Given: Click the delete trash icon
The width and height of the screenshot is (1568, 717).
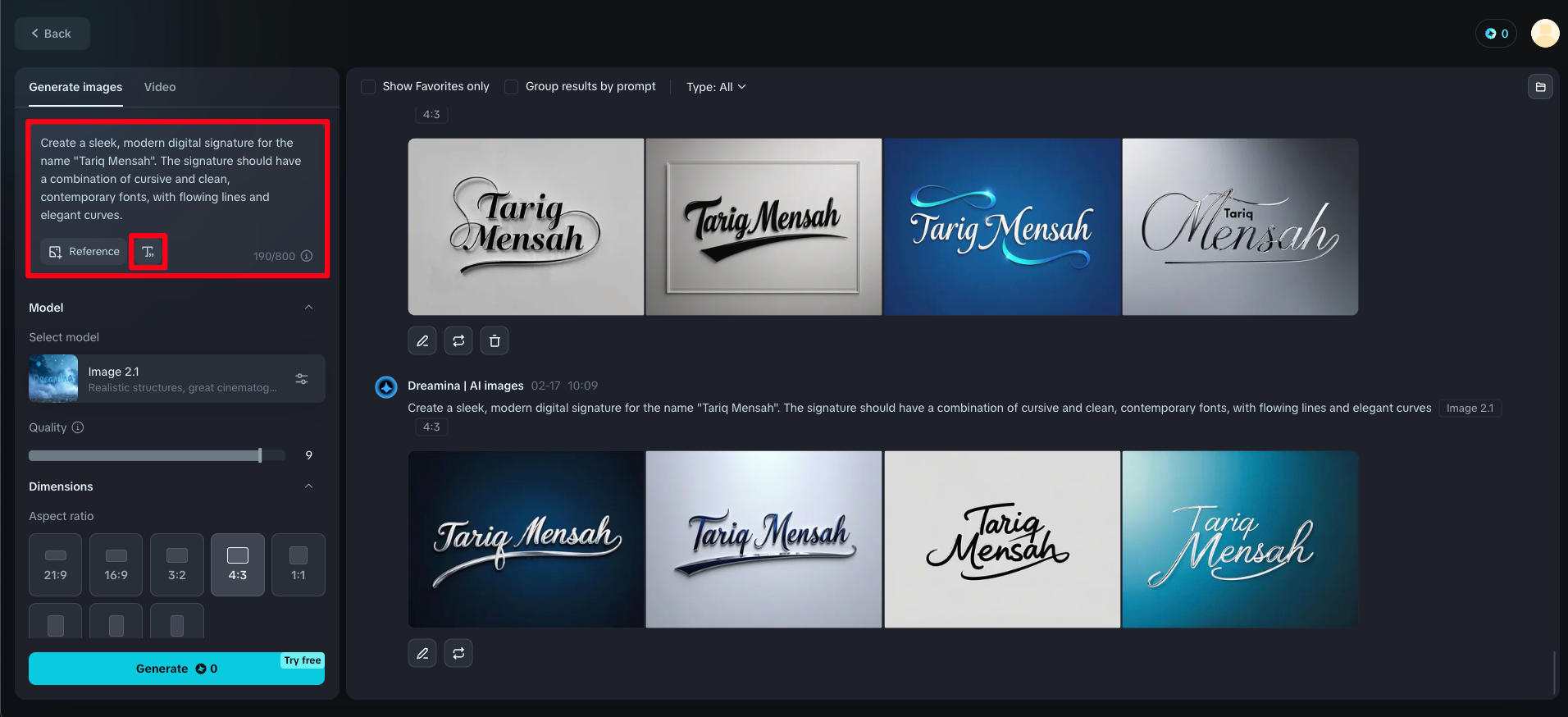Looking at the screenshot, I should point(495,340).
